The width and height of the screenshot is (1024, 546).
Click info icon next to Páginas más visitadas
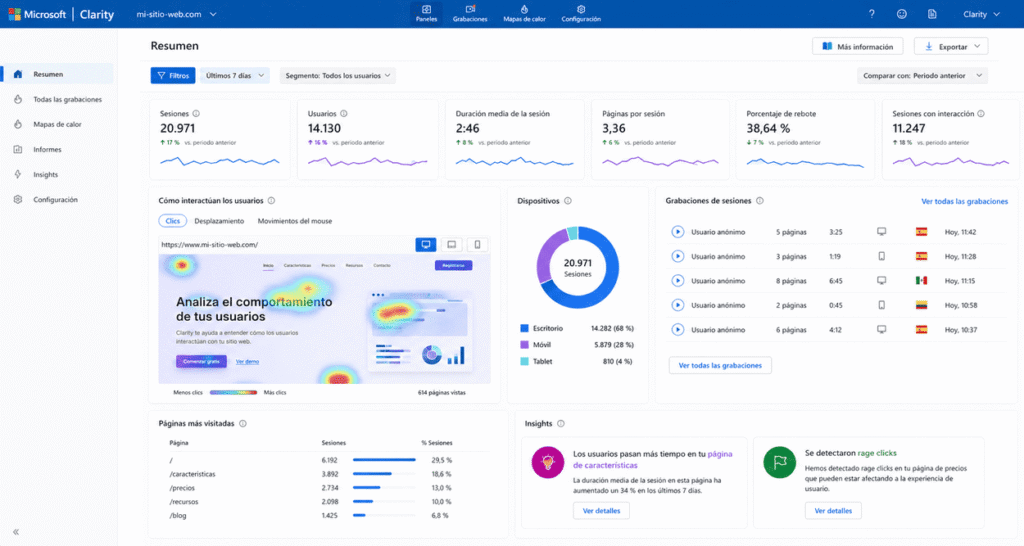click(x=242, y=424)
